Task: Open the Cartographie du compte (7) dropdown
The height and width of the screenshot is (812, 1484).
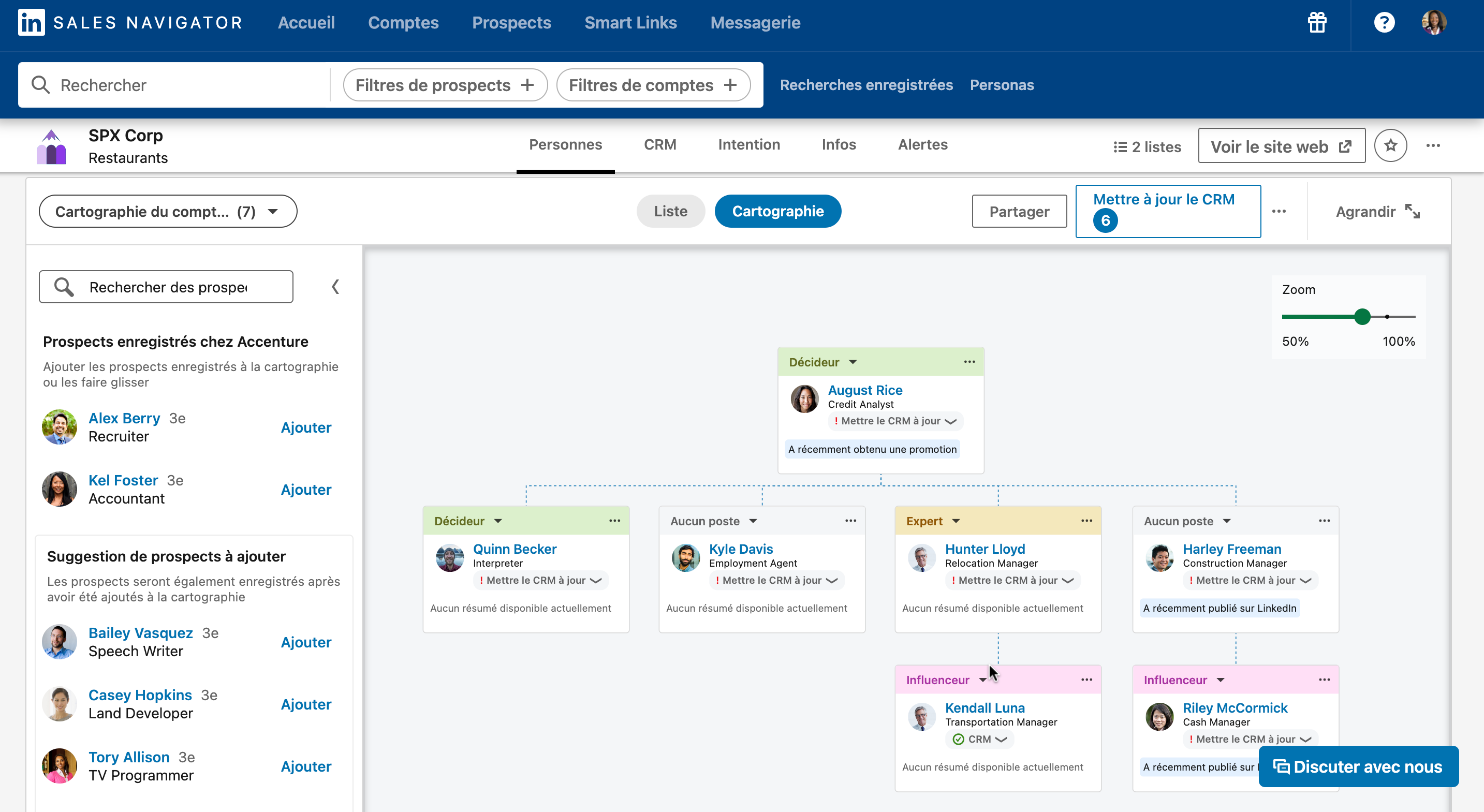Action: pyautogui.click(x=168, y=211)
